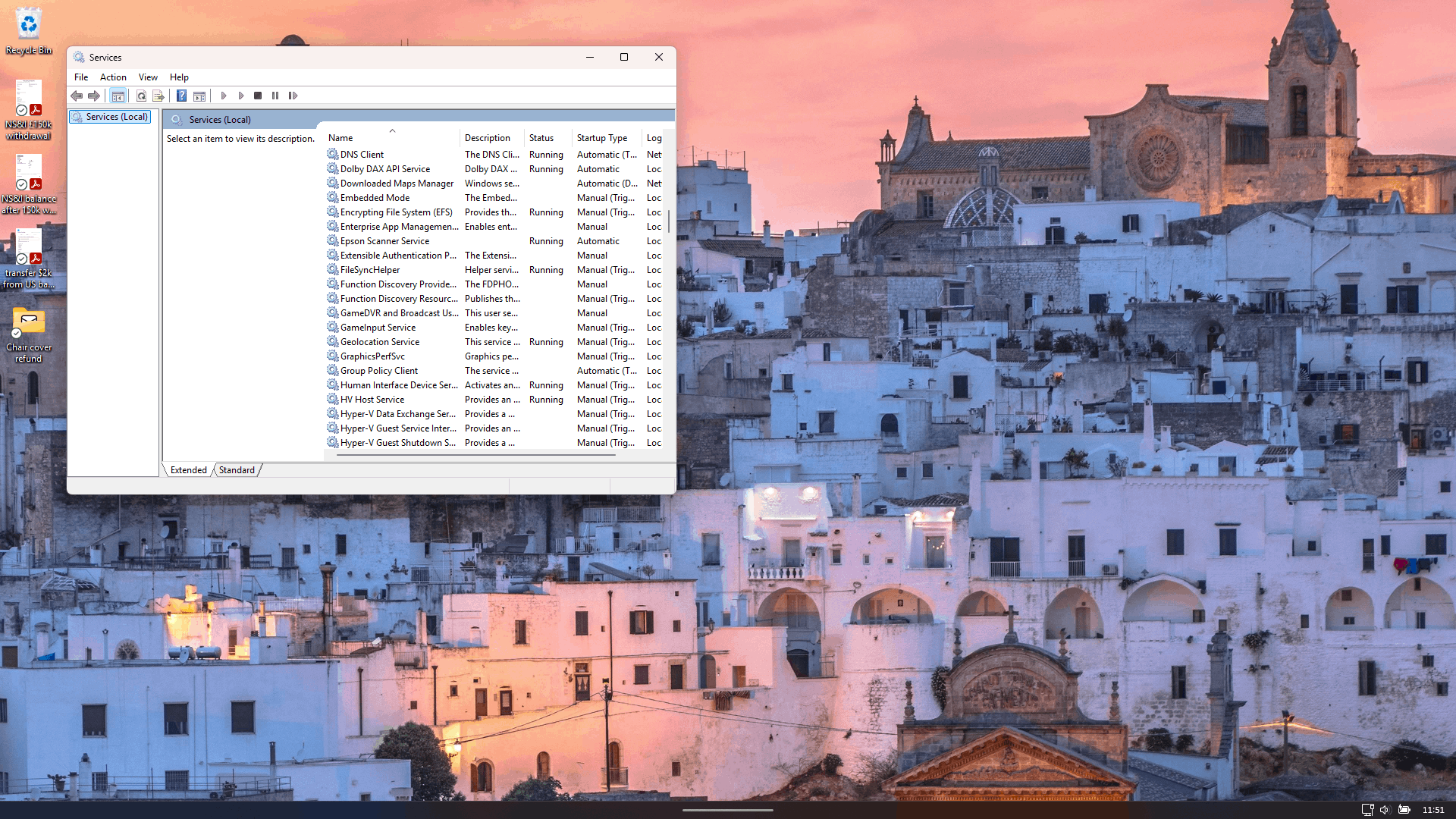The height and width of the screenshot is (819, 1456).
Task: Select NS&I £150k withdrawal PDF icon
Action: [x=29, y=110]
